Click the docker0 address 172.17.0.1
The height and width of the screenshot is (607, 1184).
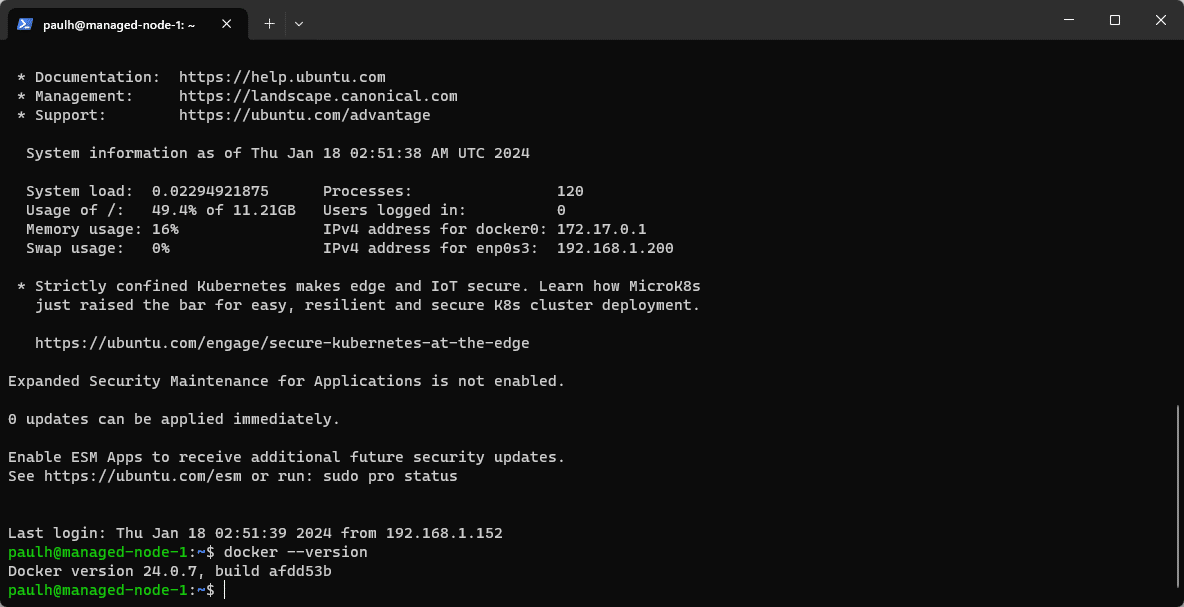point(601,229)
